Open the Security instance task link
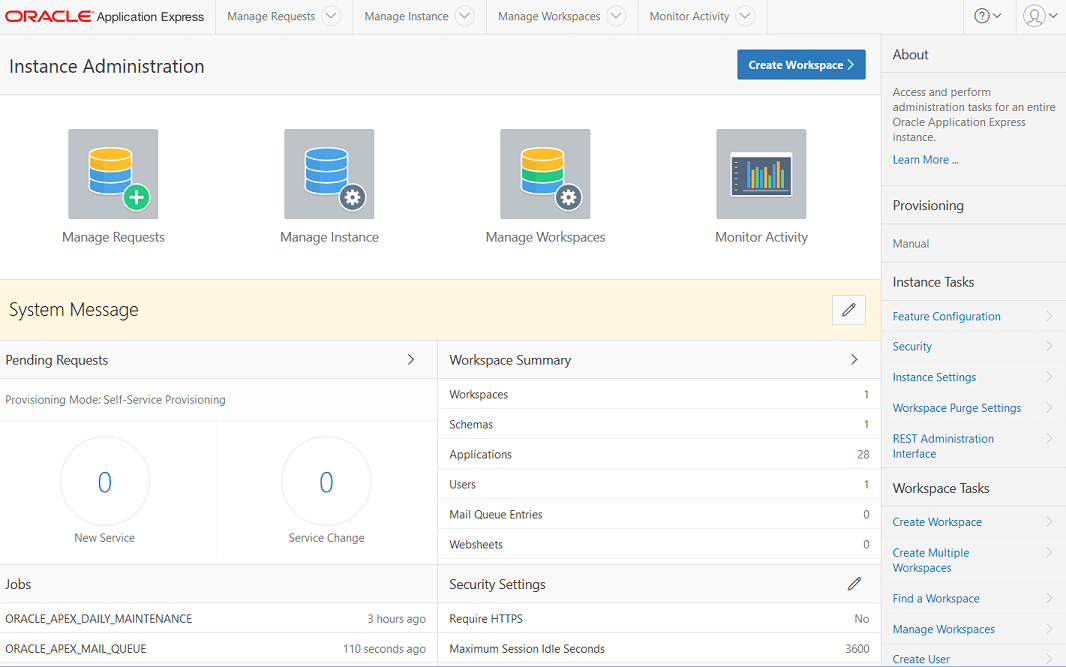 click(912, 347)
